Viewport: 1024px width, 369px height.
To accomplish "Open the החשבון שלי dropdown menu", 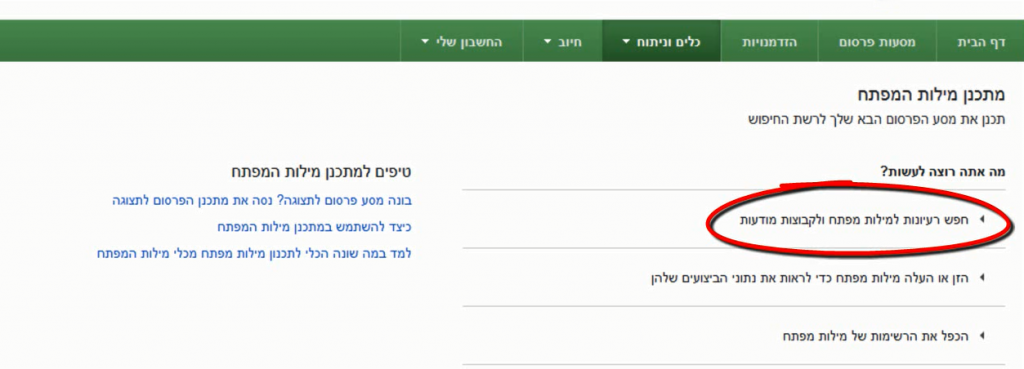I will (462, 42).
